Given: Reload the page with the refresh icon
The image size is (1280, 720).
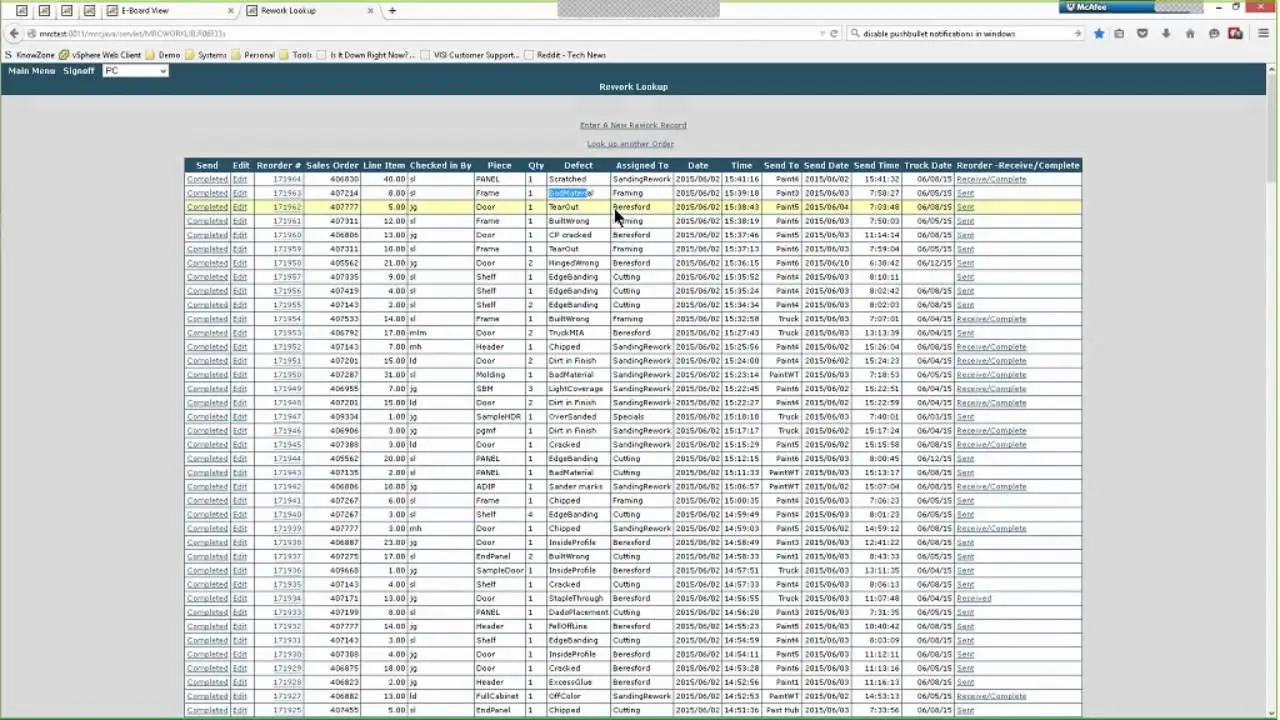Looking at the screenshot, I should [834, 33].
